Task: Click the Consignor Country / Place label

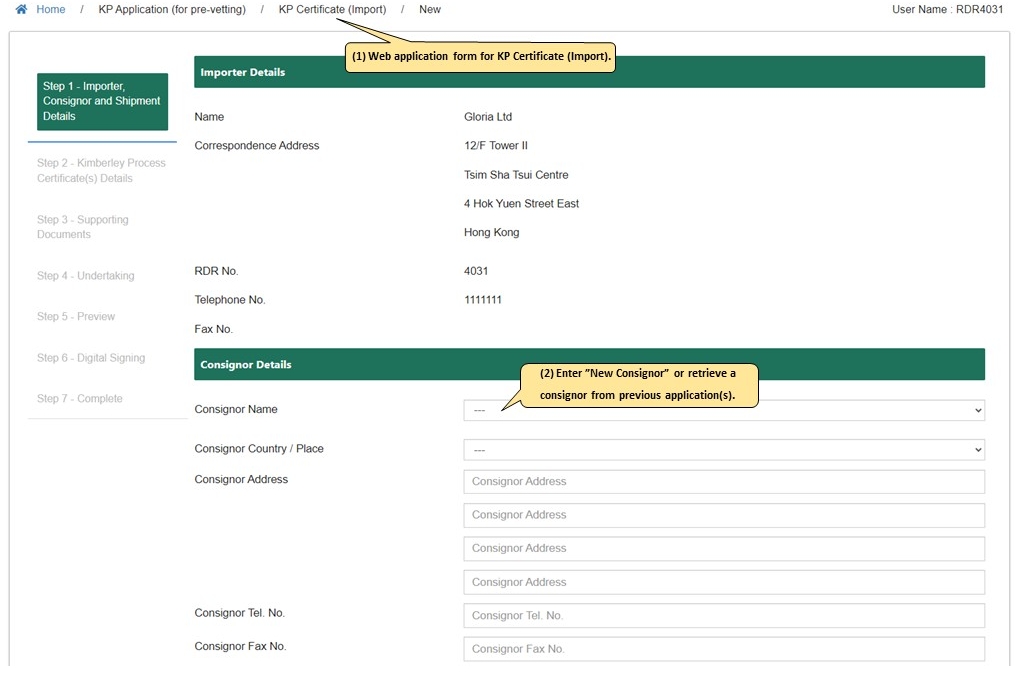Action: click(259, 449)
